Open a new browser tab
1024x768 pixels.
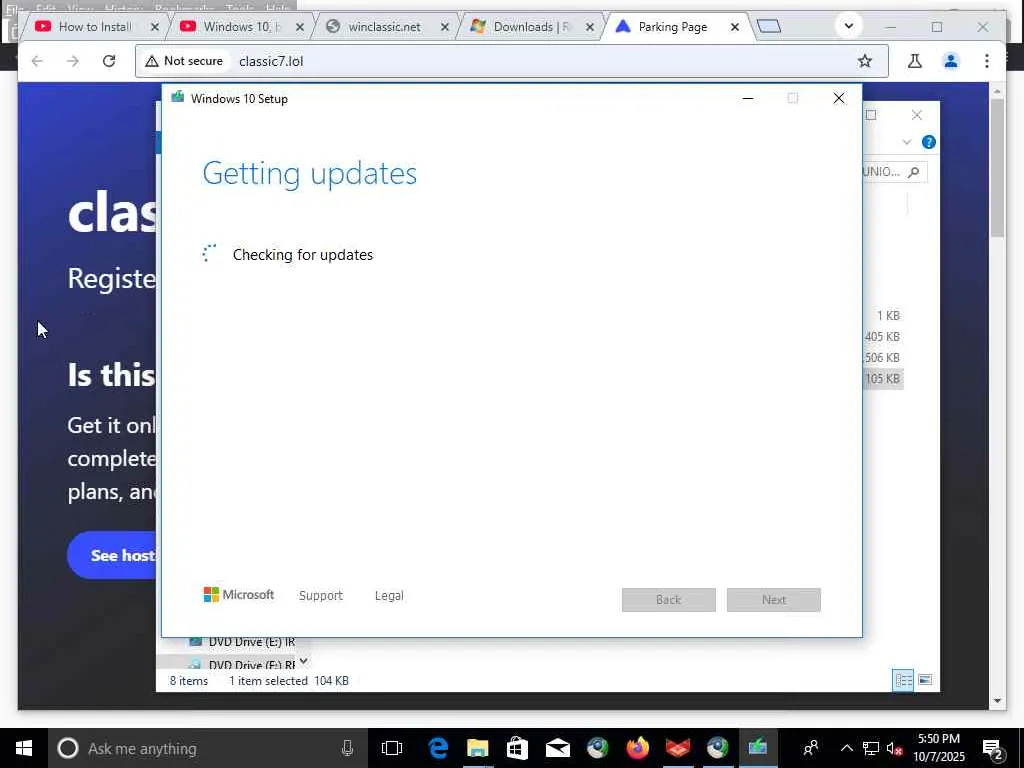[x=769, y=27]
